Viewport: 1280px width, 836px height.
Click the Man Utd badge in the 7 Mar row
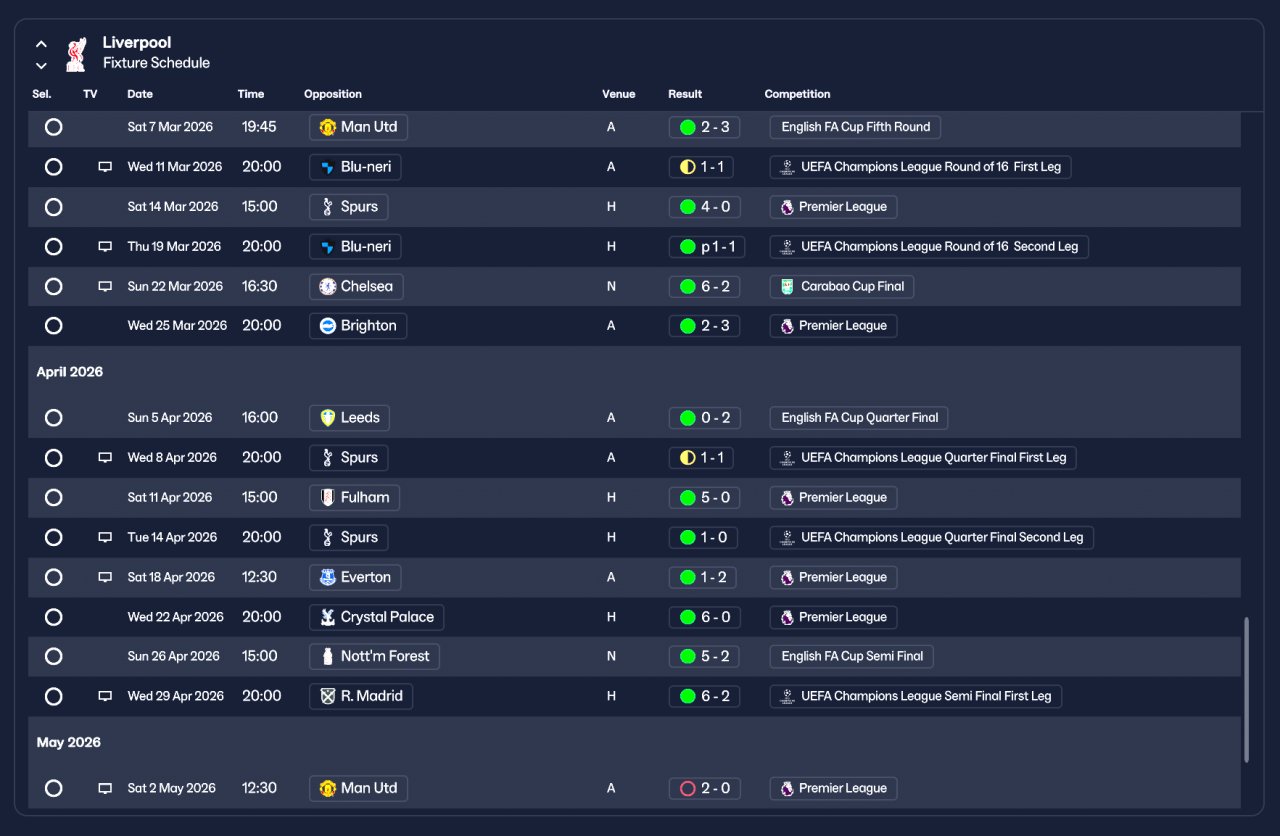coord(327,127)
